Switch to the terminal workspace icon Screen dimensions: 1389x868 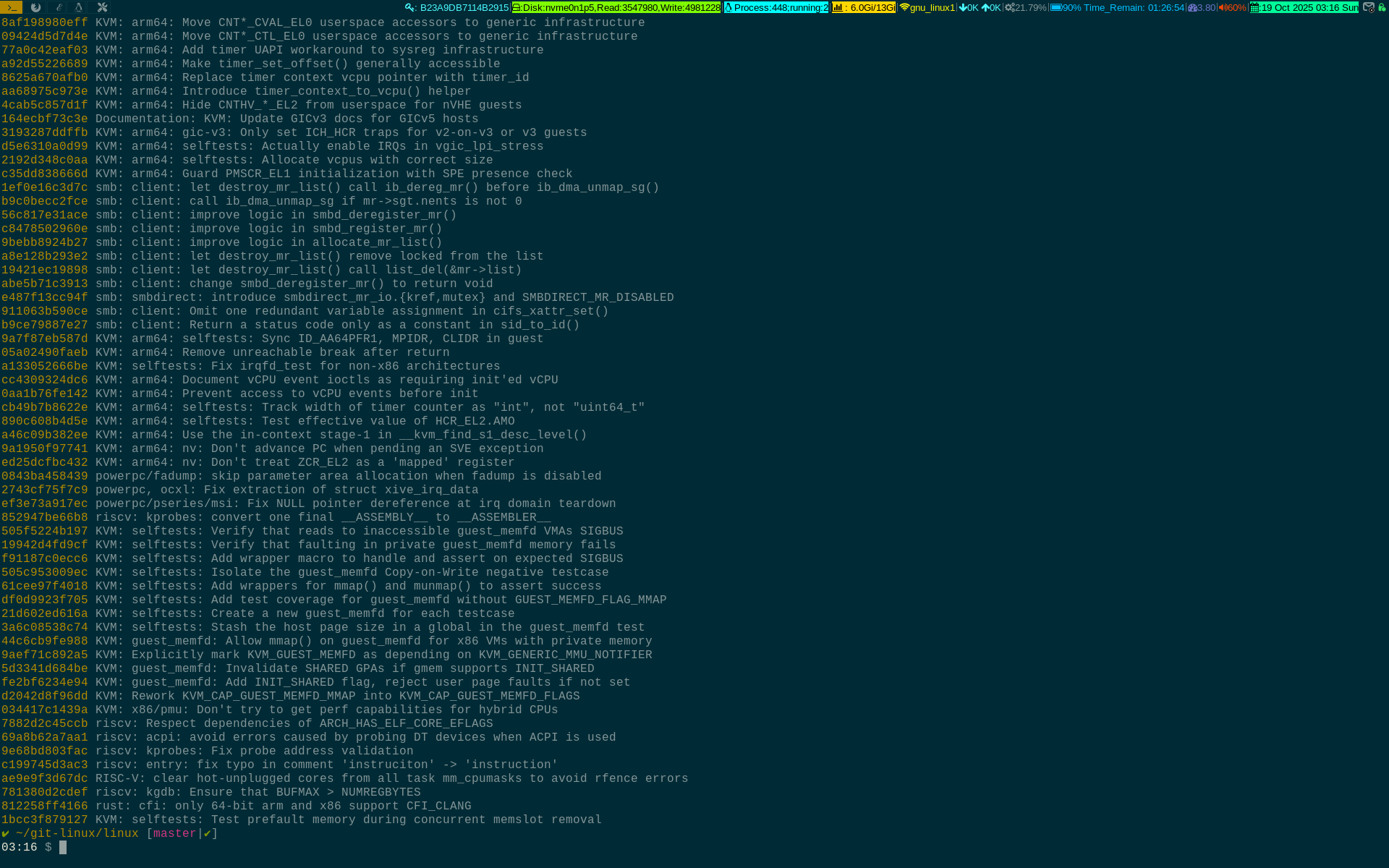click(11, 7)
